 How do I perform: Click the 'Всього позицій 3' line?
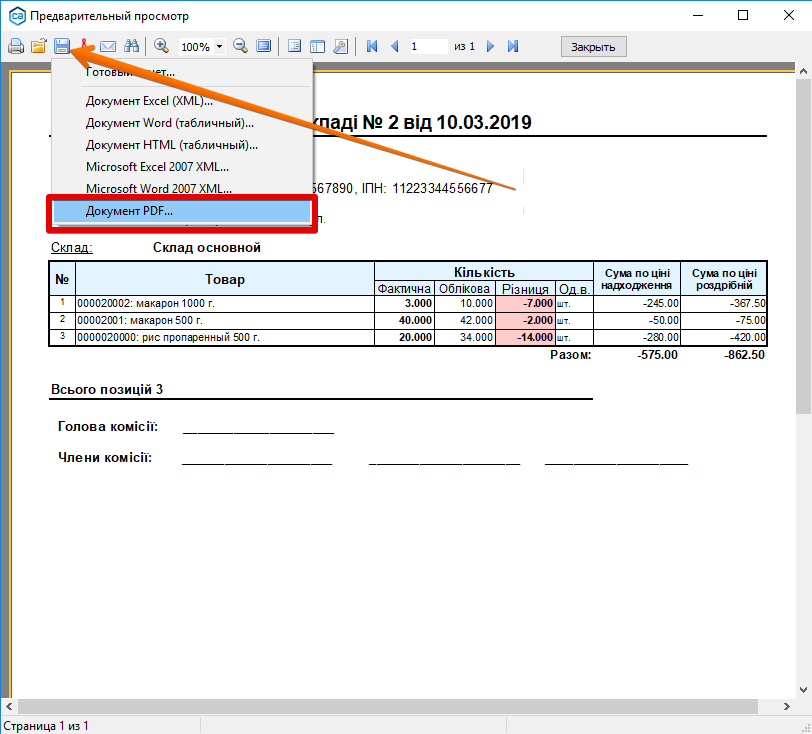click(107, 390)
